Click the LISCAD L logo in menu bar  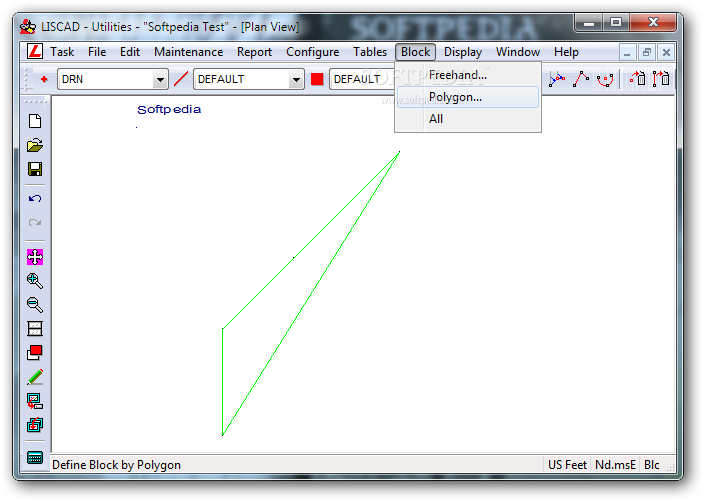(35, 52)
